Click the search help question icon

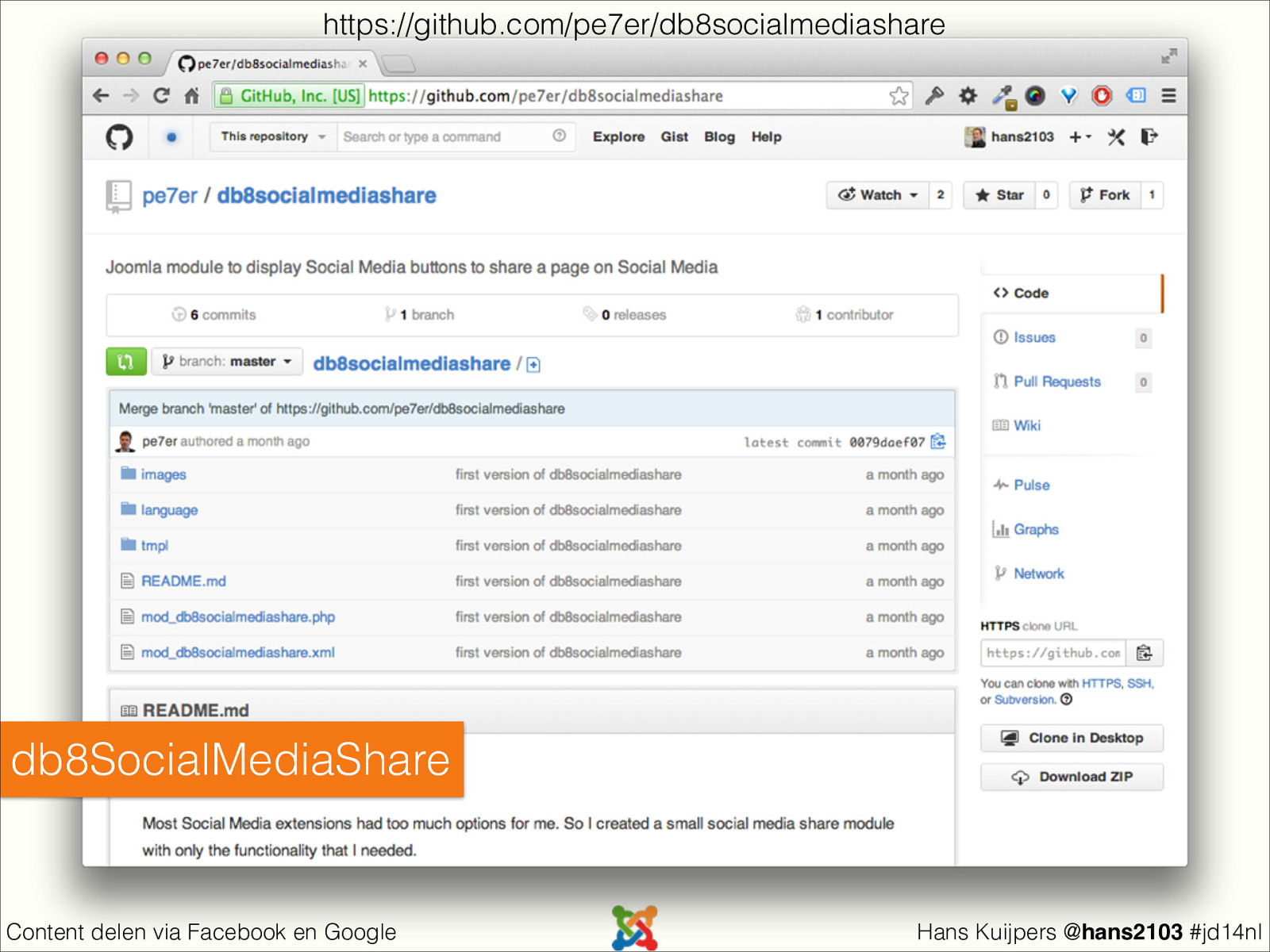coord(560,136)
